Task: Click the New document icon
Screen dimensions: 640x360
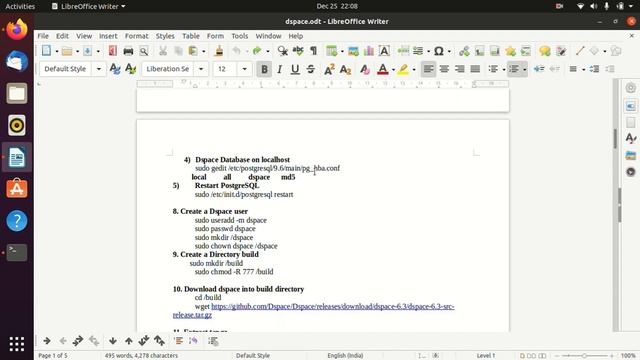Action: click(47, 51)
